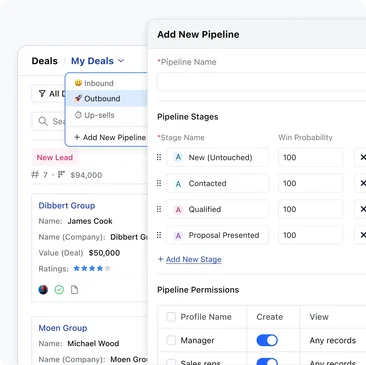Click drag handle for New (Untouched) stage
Viewport: 366px width, 365px height.
click(159, 157)
